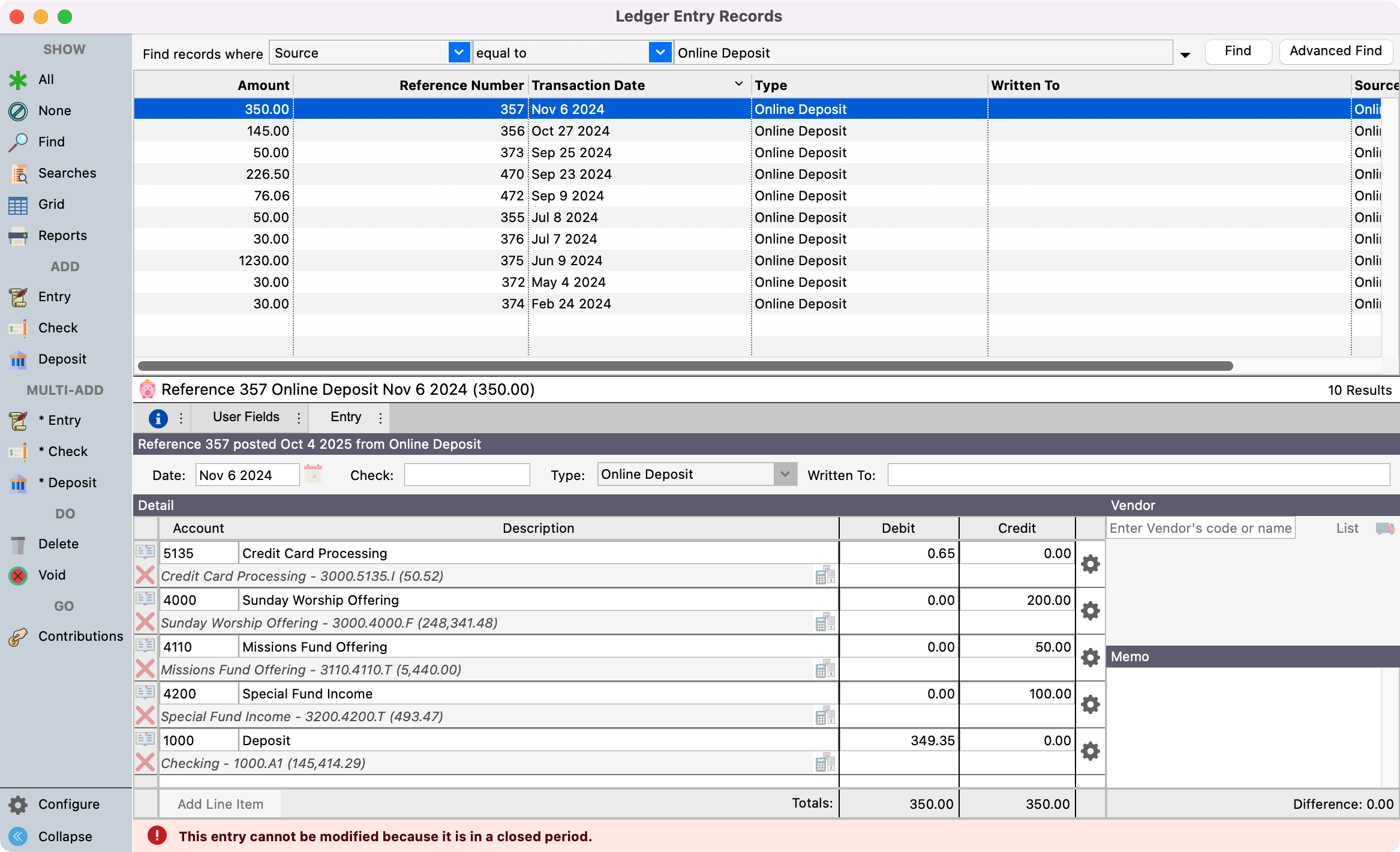Open the Source field dropdown

pyautogui.click(x=459, y=52)
